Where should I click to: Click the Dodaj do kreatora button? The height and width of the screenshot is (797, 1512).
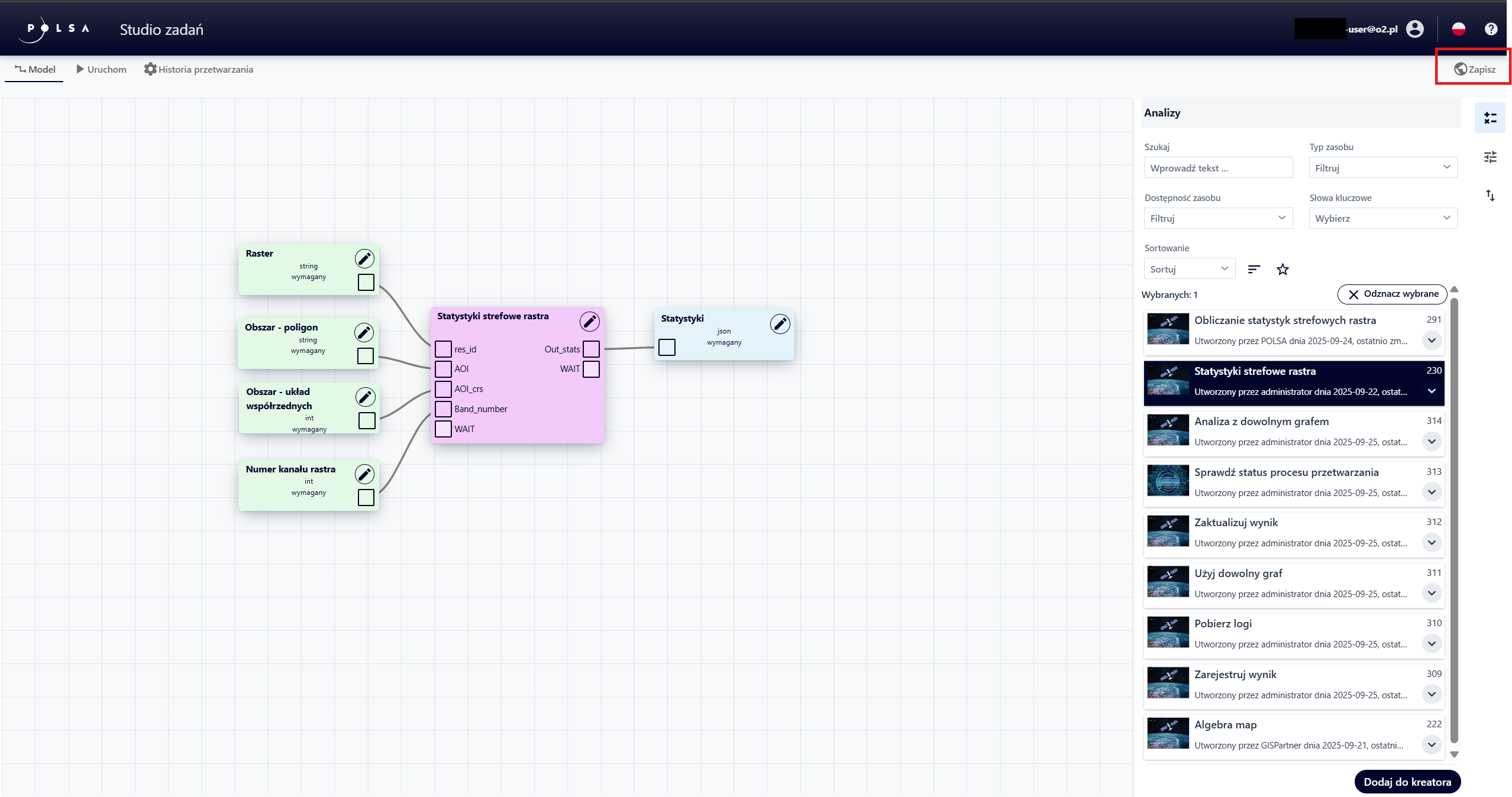[x=1407, y=782]
